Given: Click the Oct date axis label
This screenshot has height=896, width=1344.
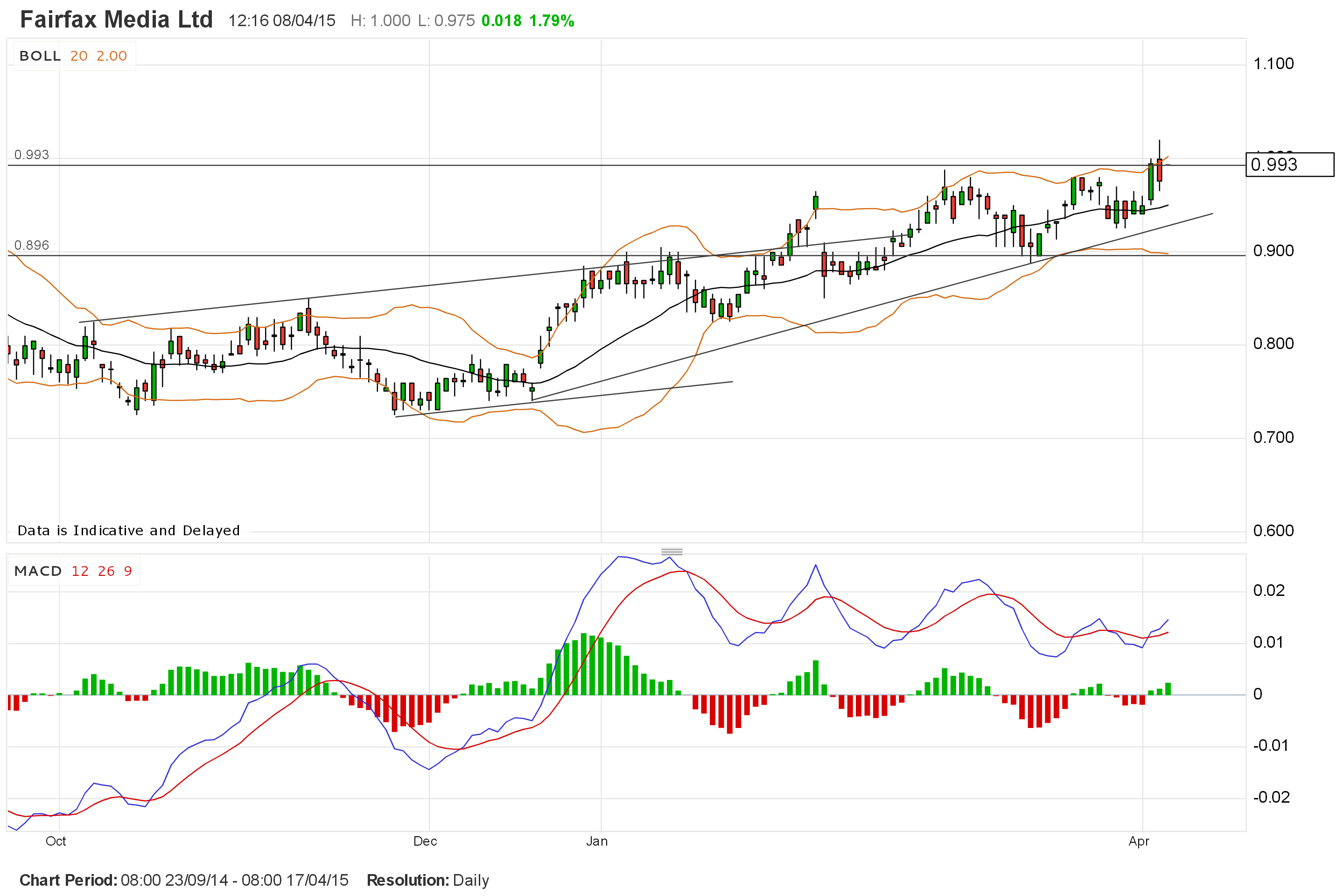Looking at the screenshot, I should pyautogui.click(x=56, y=841).
